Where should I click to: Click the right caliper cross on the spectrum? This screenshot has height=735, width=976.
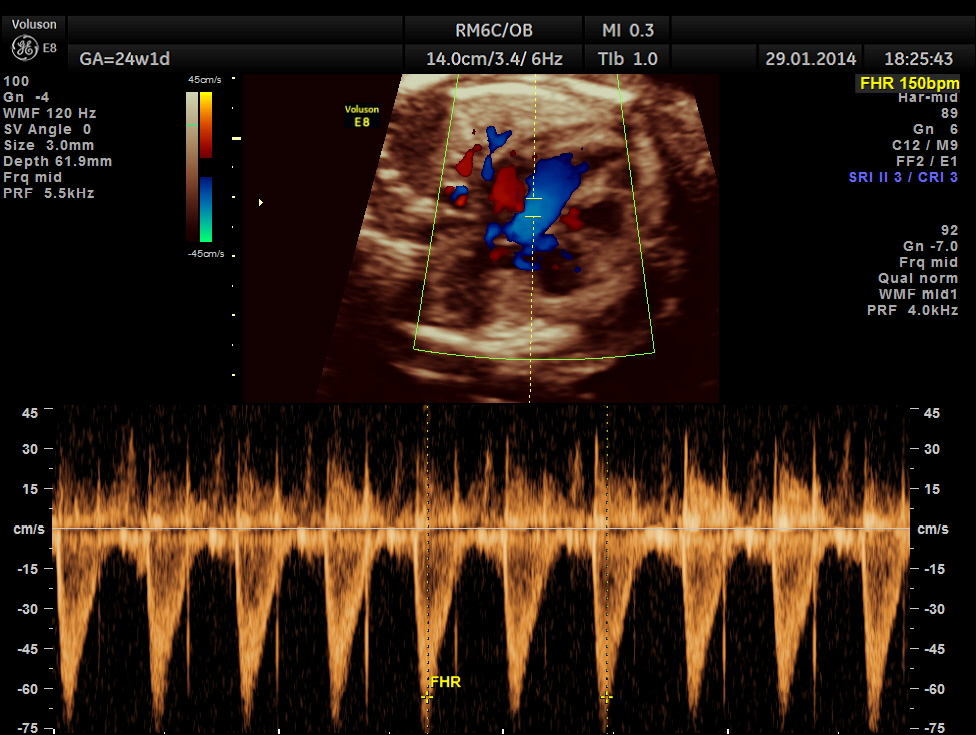click(x=606, y=696)
